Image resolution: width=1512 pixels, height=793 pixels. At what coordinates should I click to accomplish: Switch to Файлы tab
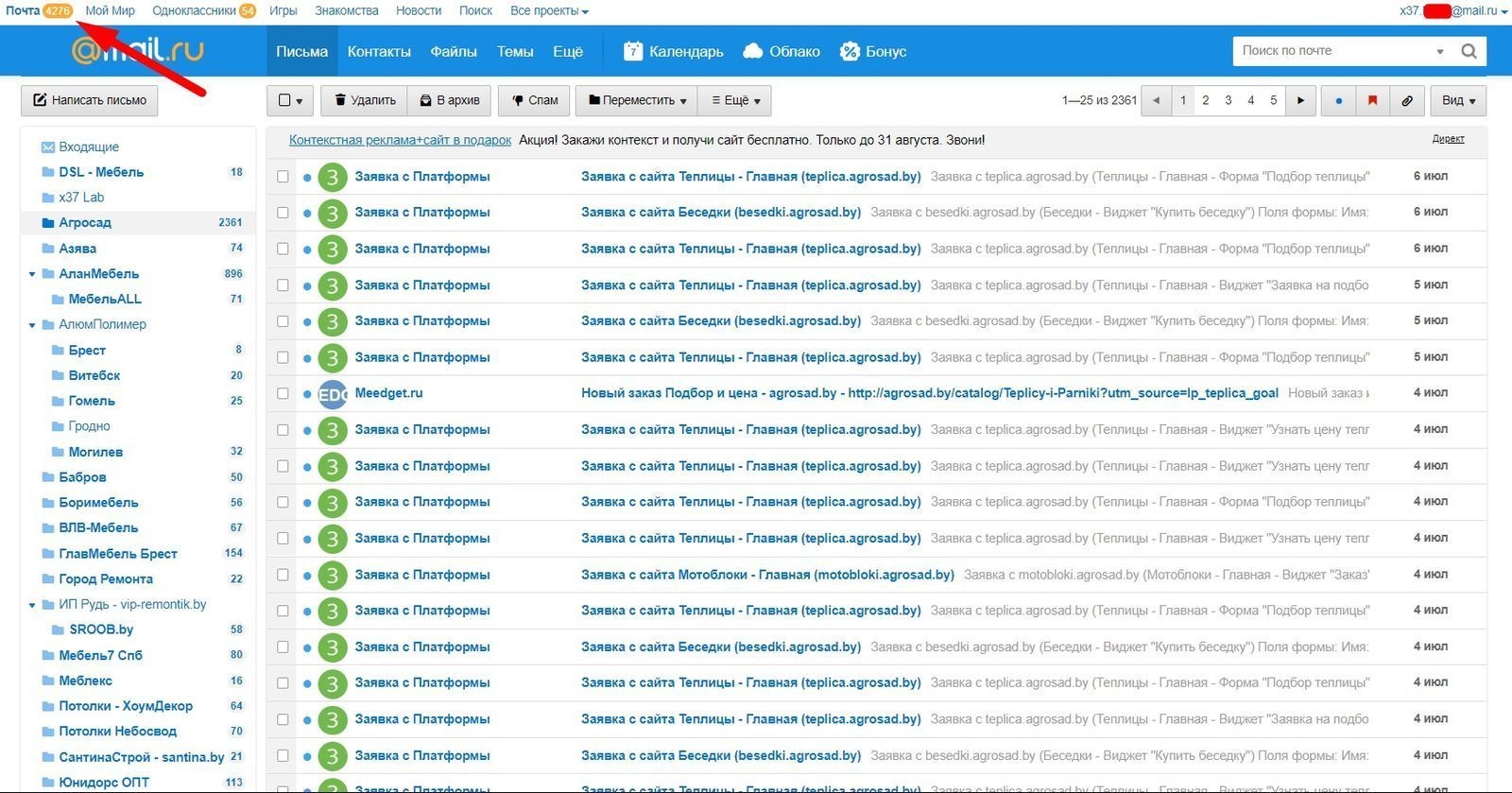coord(454,51)
